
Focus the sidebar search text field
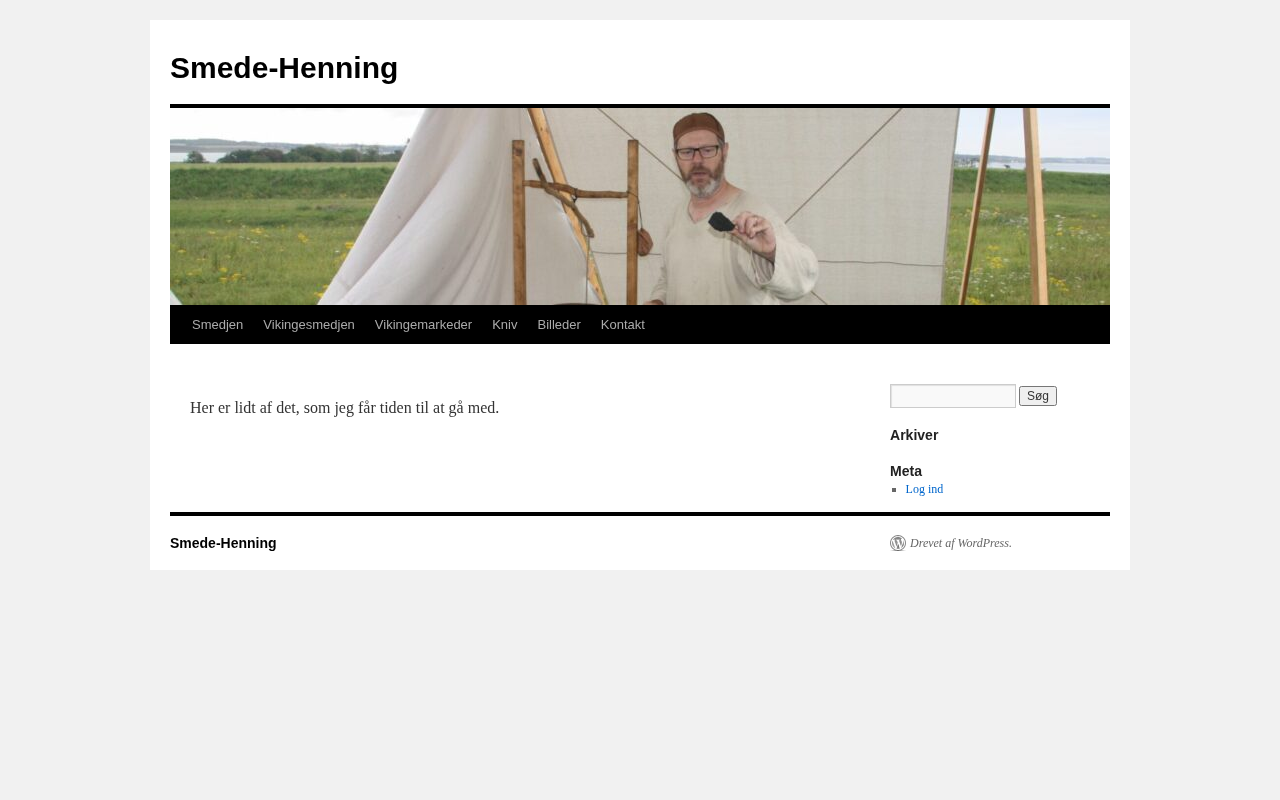[x=953, y=396]
